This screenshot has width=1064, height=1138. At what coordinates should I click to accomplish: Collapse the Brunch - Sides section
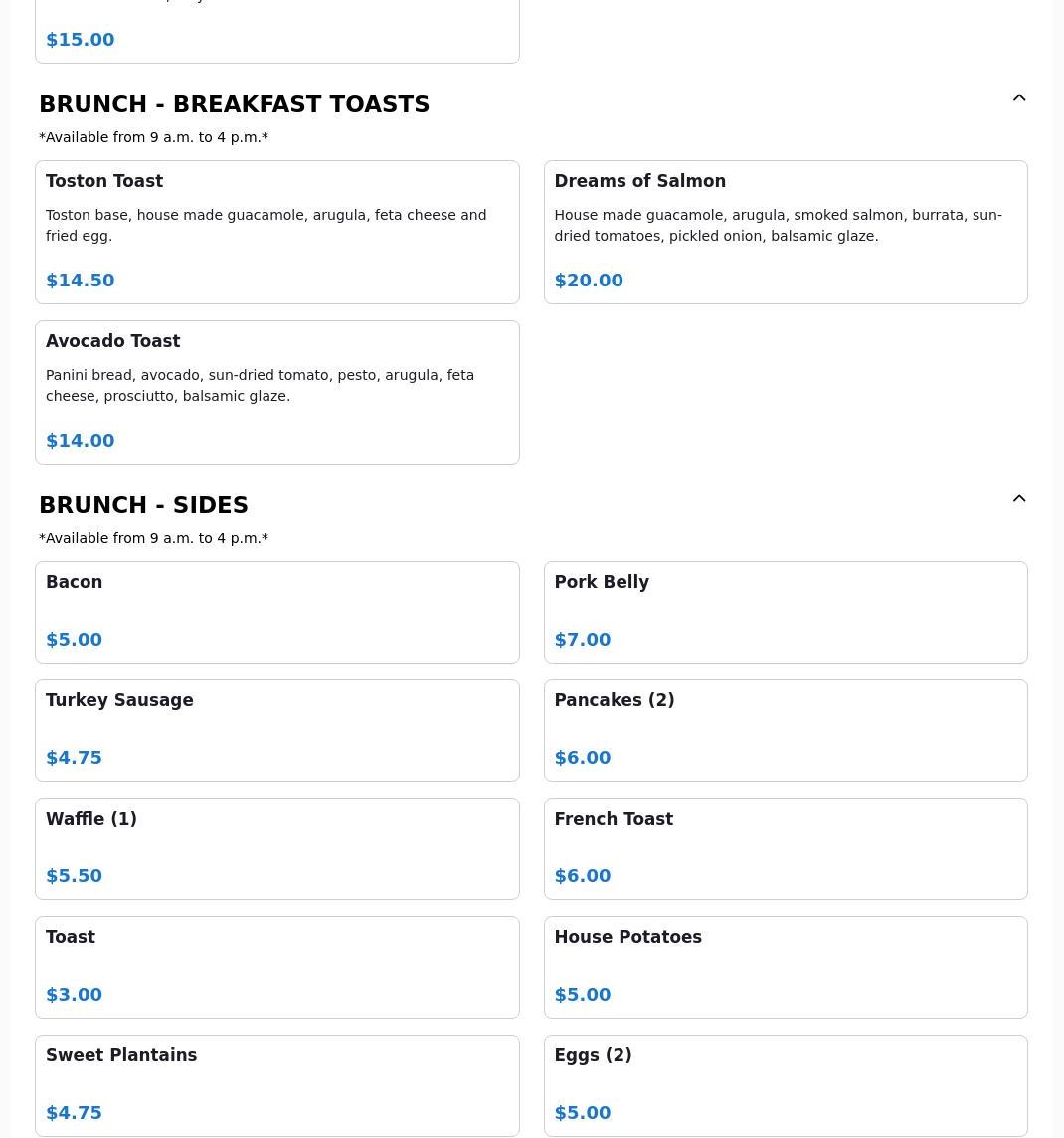(x=1019, y=499)
